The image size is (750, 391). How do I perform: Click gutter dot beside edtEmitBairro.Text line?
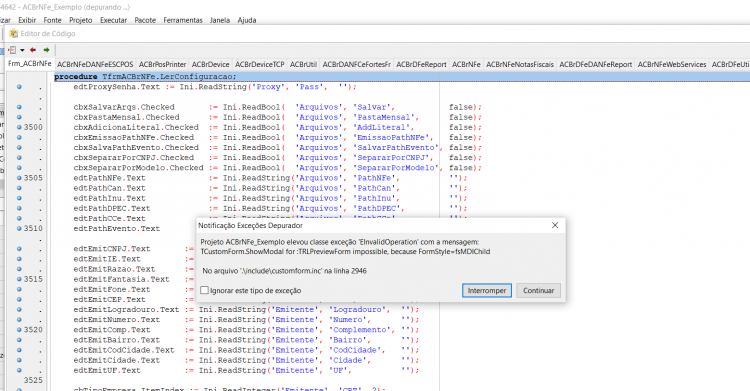[19, 340]
